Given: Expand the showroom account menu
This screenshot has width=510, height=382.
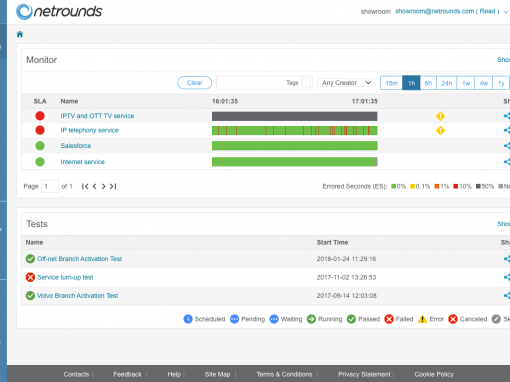Looking at the screenshot, I should coord(506,12).
